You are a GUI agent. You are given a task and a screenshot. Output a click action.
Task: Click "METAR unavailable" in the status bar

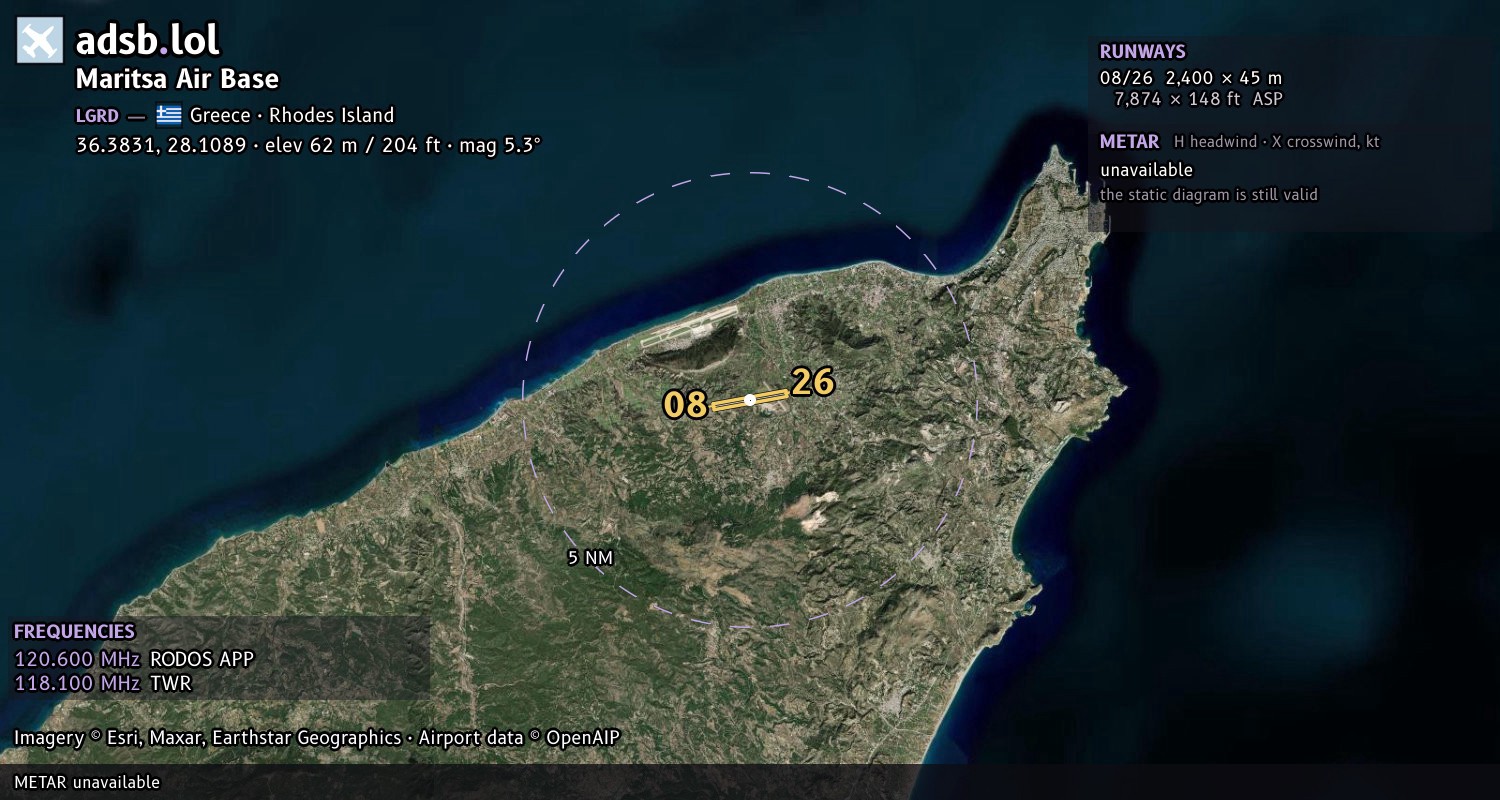pyautogui.click(x=87, y=782)
